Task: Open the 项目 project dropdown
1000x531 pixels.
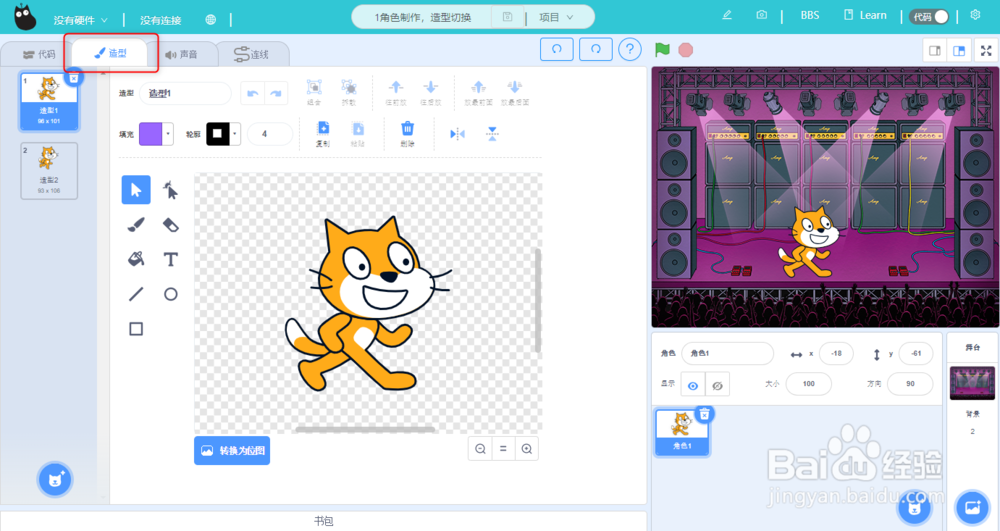Action: (x=556, y=17)
